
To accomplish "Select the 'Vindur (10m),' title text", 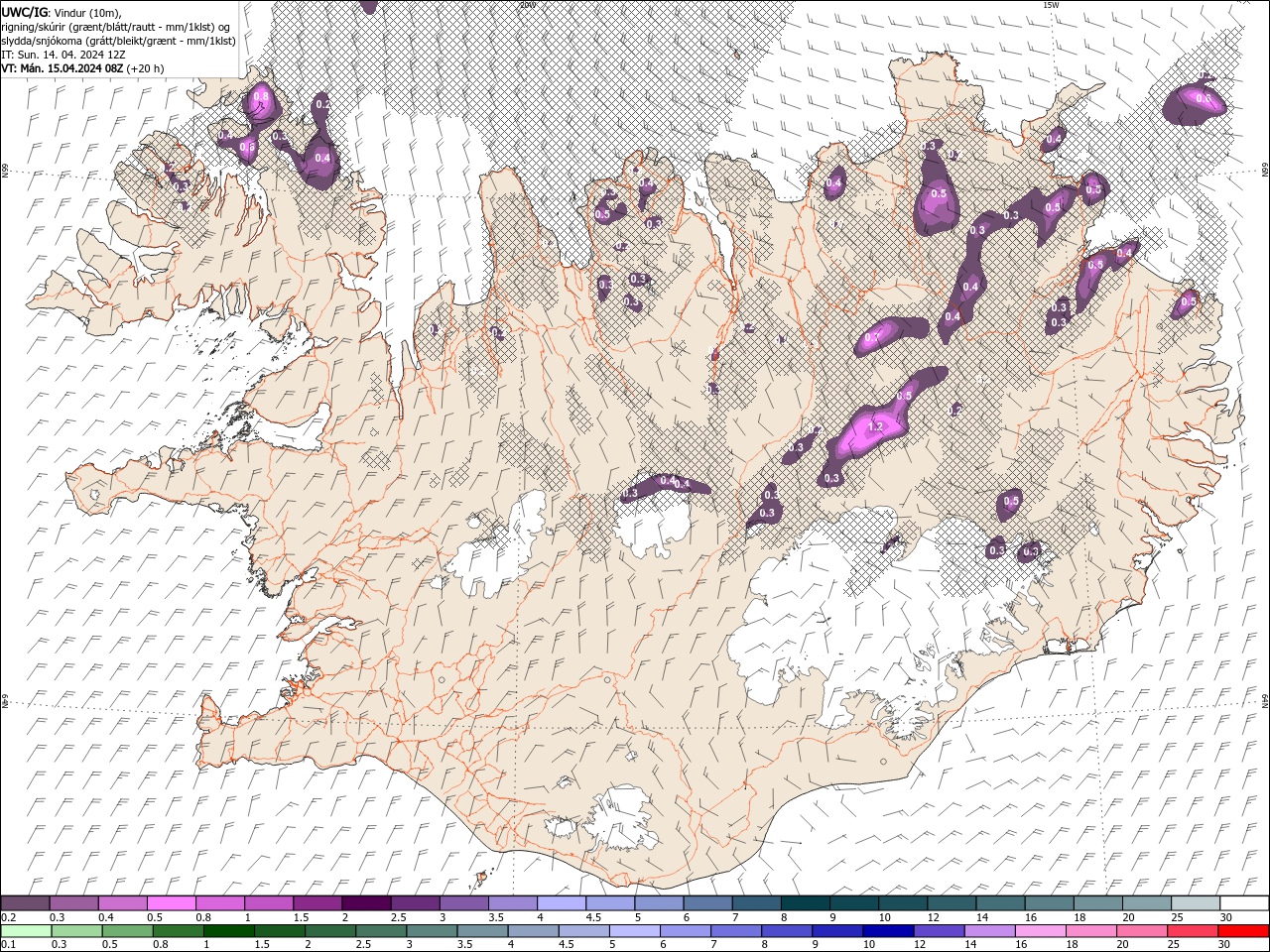I will (x=87, y=12).
